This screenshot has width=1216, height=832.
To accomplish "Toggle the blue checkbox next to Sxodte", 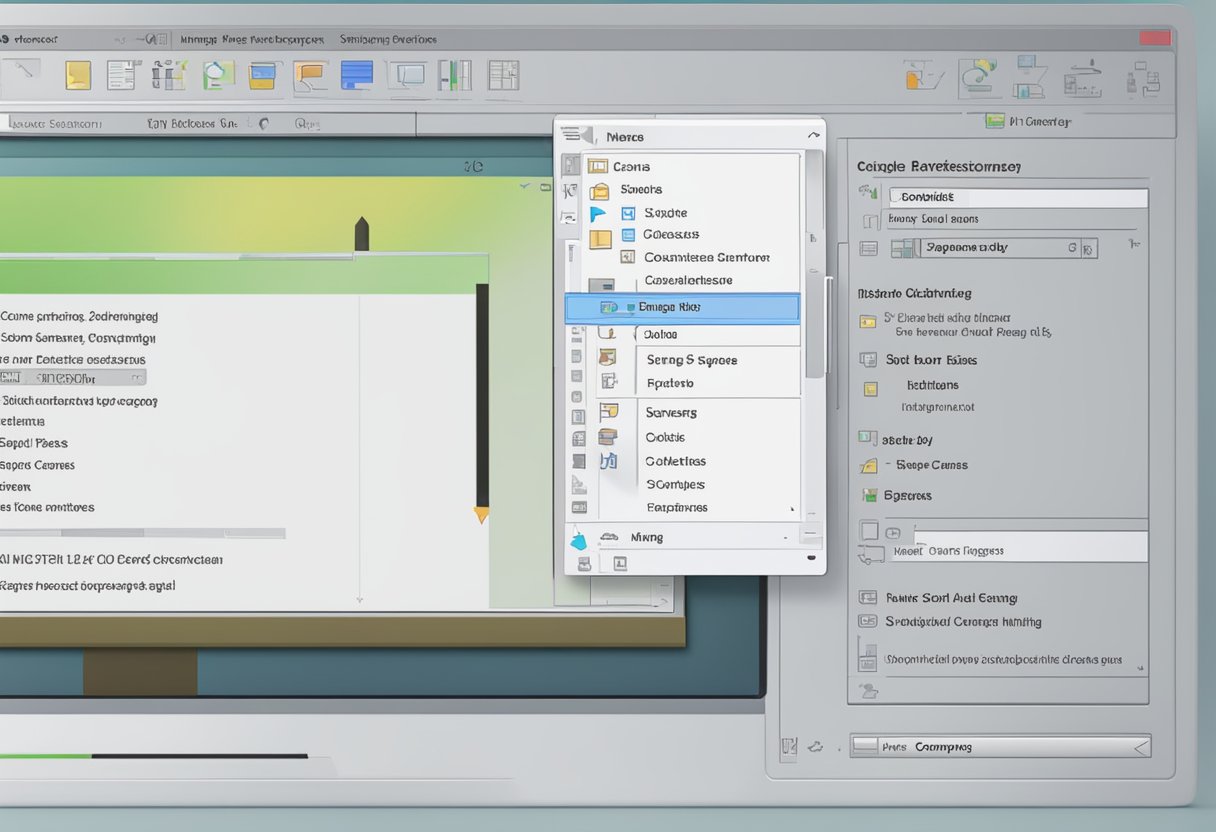I will [628, 213].
